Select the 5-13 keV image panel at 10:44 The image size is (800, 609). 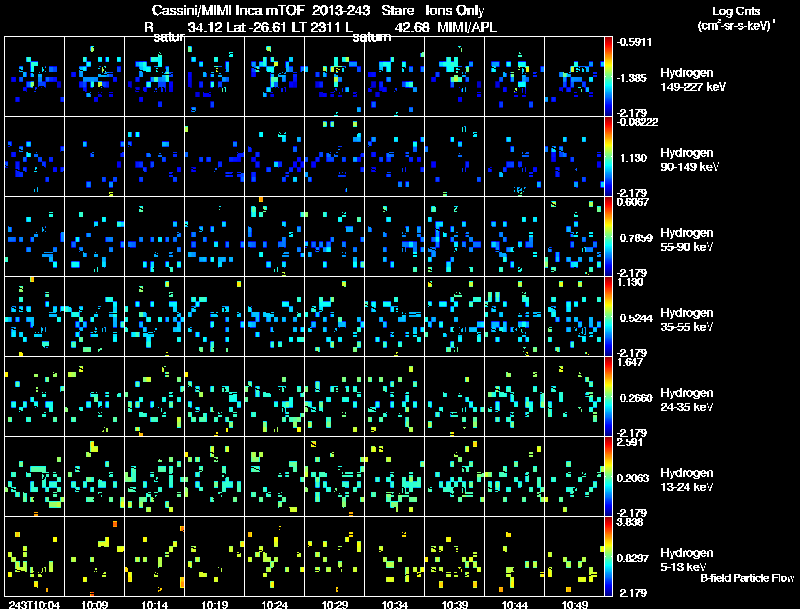click(514, 556)
